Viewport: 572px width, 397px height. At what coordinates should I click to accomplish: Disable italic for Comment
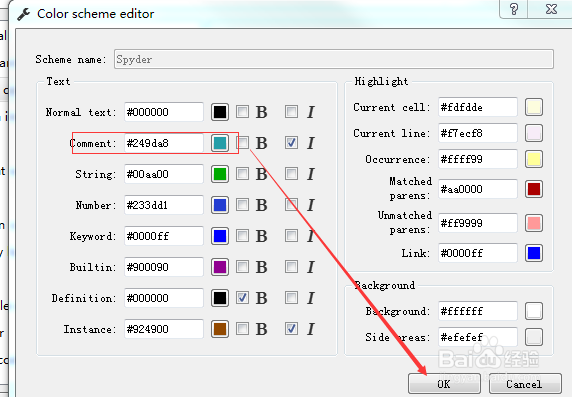point(291,142)
